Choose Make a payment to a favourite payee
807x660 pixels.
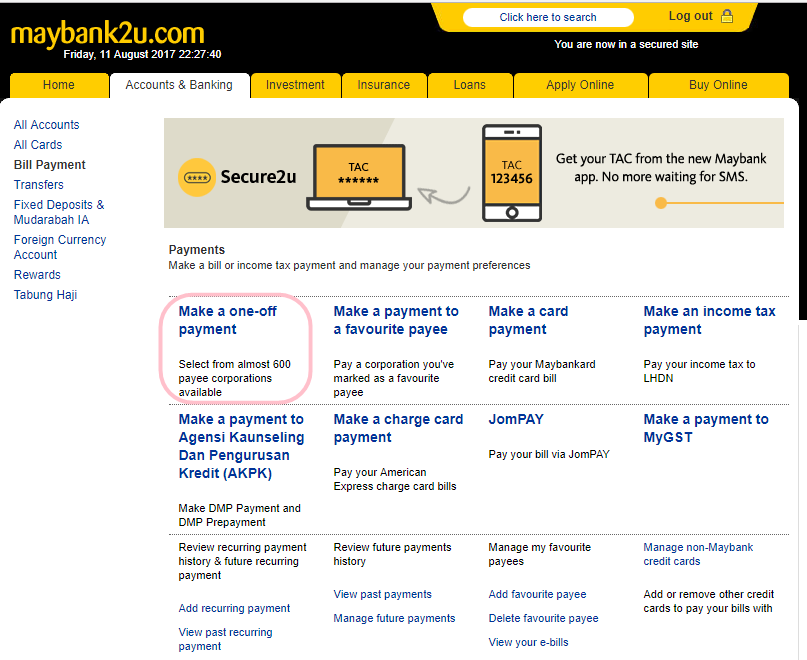point(396,320)
